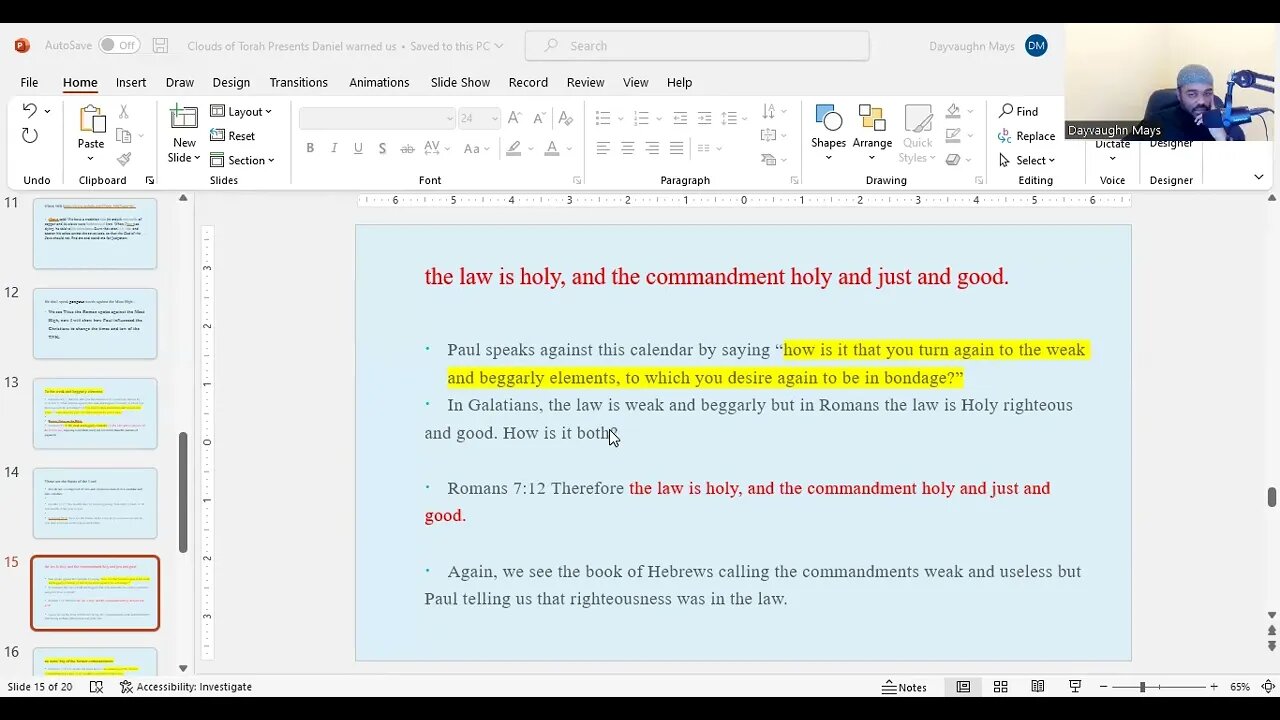Switch to the Insert tab
This screenshot has height=720, width=1280.
click(131, 82)
